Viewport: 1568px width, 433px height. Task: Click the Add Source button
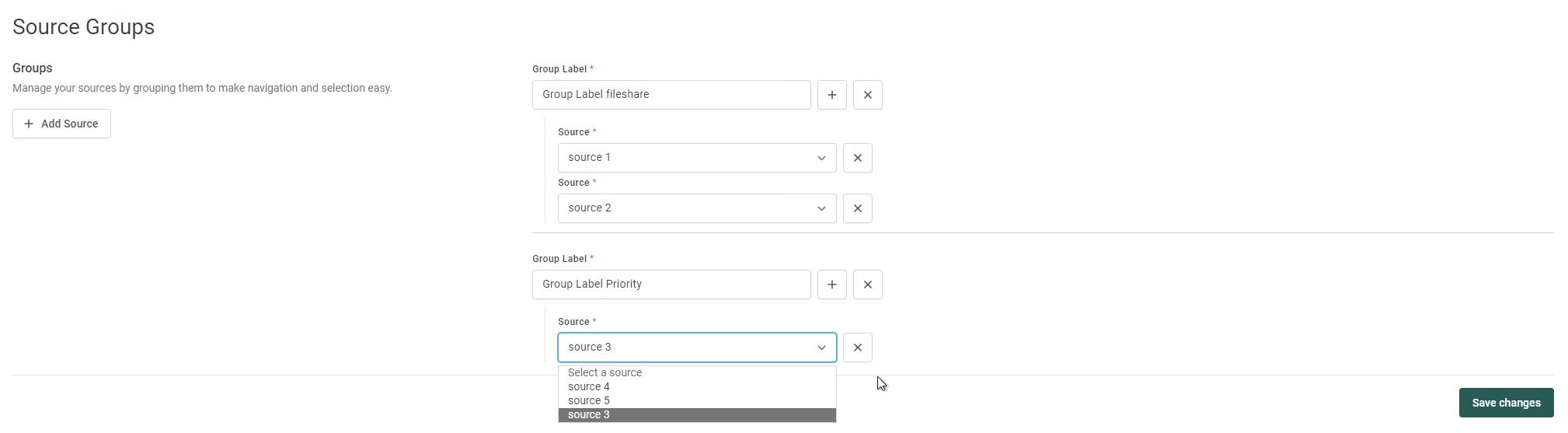point(61,124)
